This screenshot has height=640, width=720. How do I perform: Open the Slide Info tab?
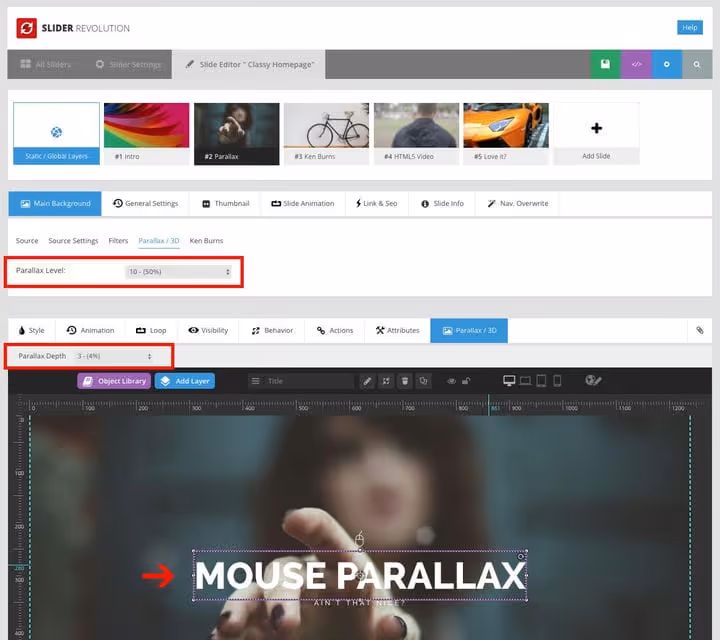click(442, 203)
